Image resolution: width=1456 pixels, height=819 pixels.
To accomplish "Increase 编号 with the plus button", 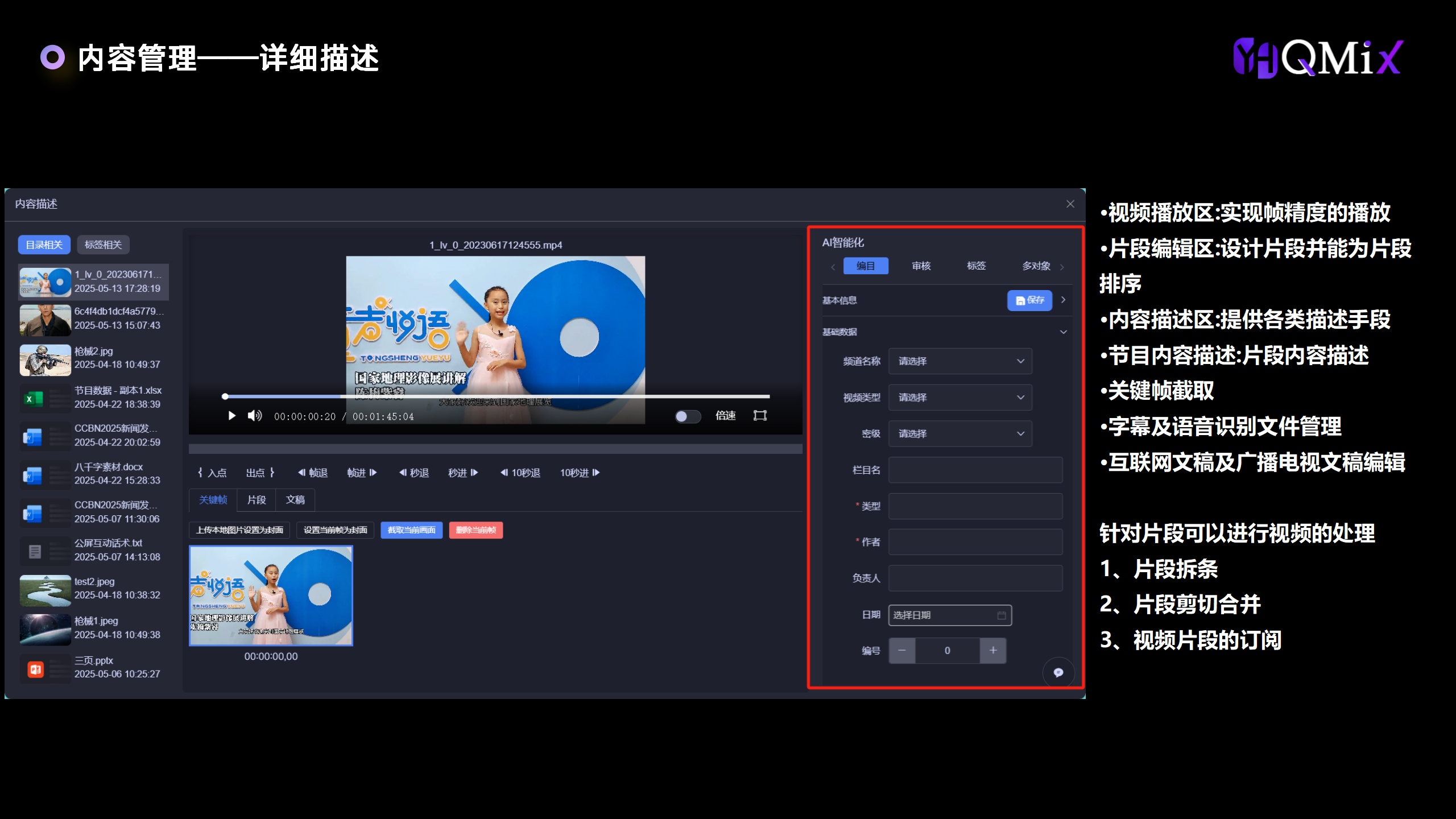I will click(x=993, y=650).
